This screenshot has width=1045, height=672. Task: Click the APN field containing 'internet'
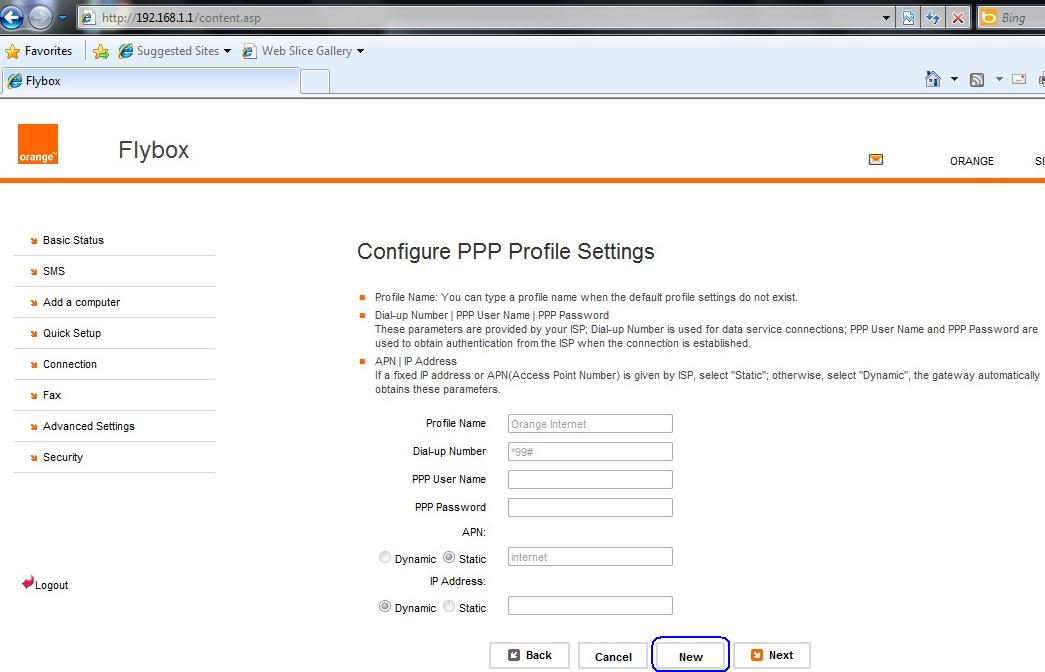pyautogui.click(x=590, y=557)
